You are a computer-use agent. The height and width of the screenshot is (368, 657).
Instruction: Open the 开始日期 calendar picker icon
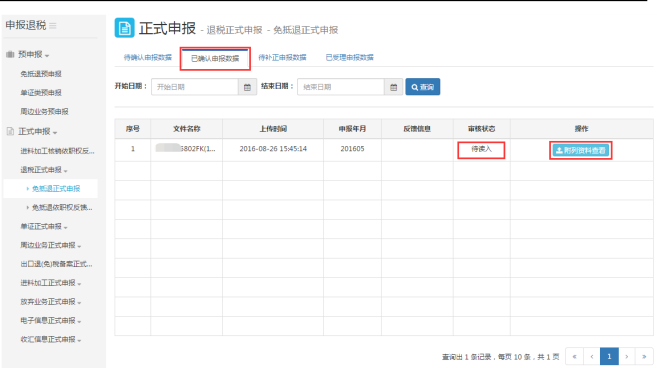coord(247,87)
